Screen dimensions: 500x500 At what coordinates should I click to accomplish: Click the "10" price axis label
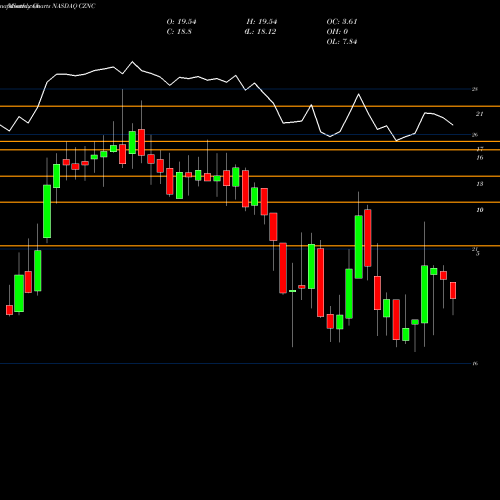point(480,210)
